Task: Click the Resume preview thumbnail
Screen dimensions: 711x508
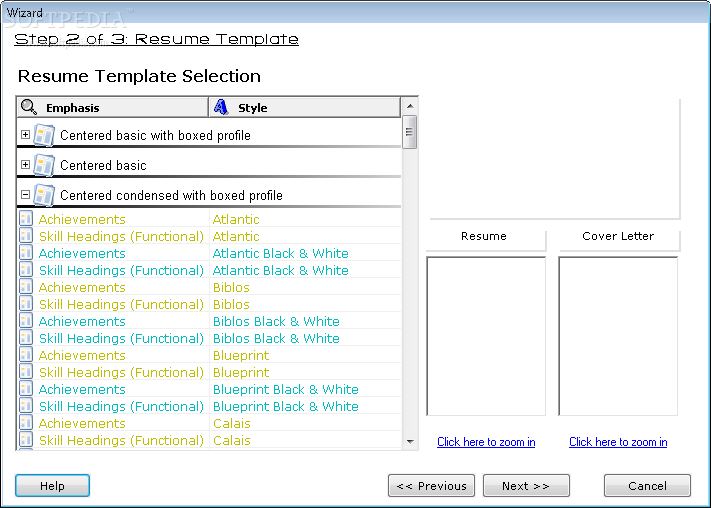Action: (486, 336)
